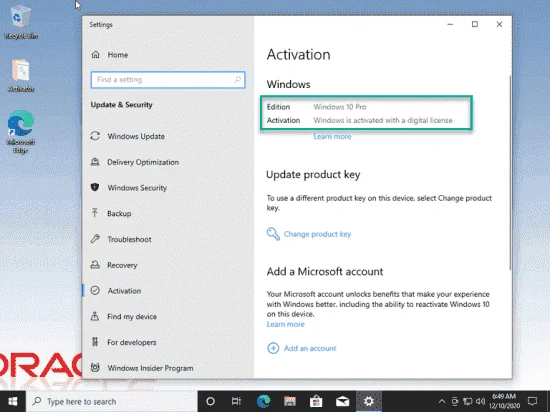Open the Windows Start menu

[x=13, y=401]
